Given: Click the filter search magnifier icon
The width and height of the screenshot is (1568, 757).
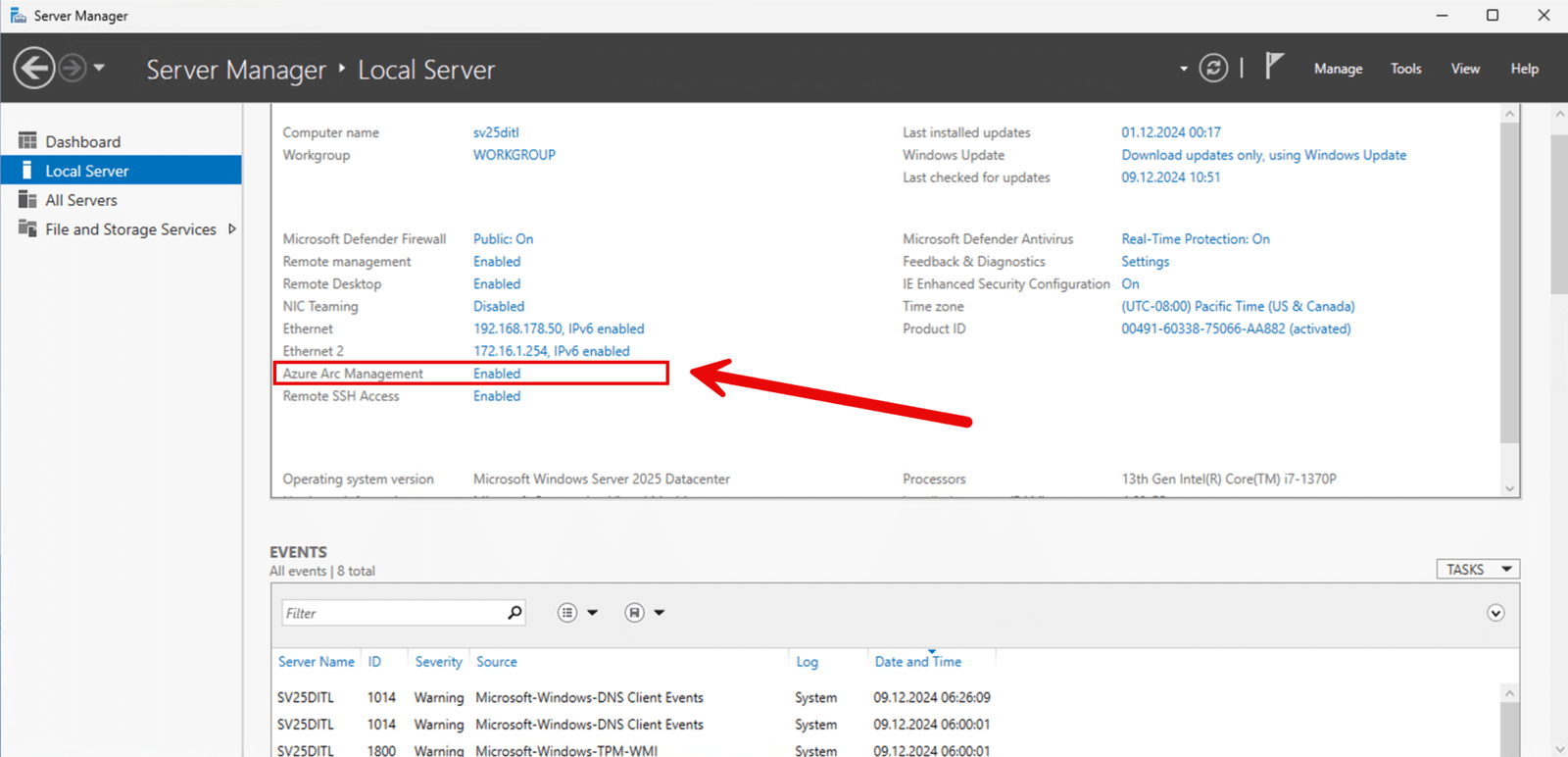Looking at the screenshot, I should point(514,613).
